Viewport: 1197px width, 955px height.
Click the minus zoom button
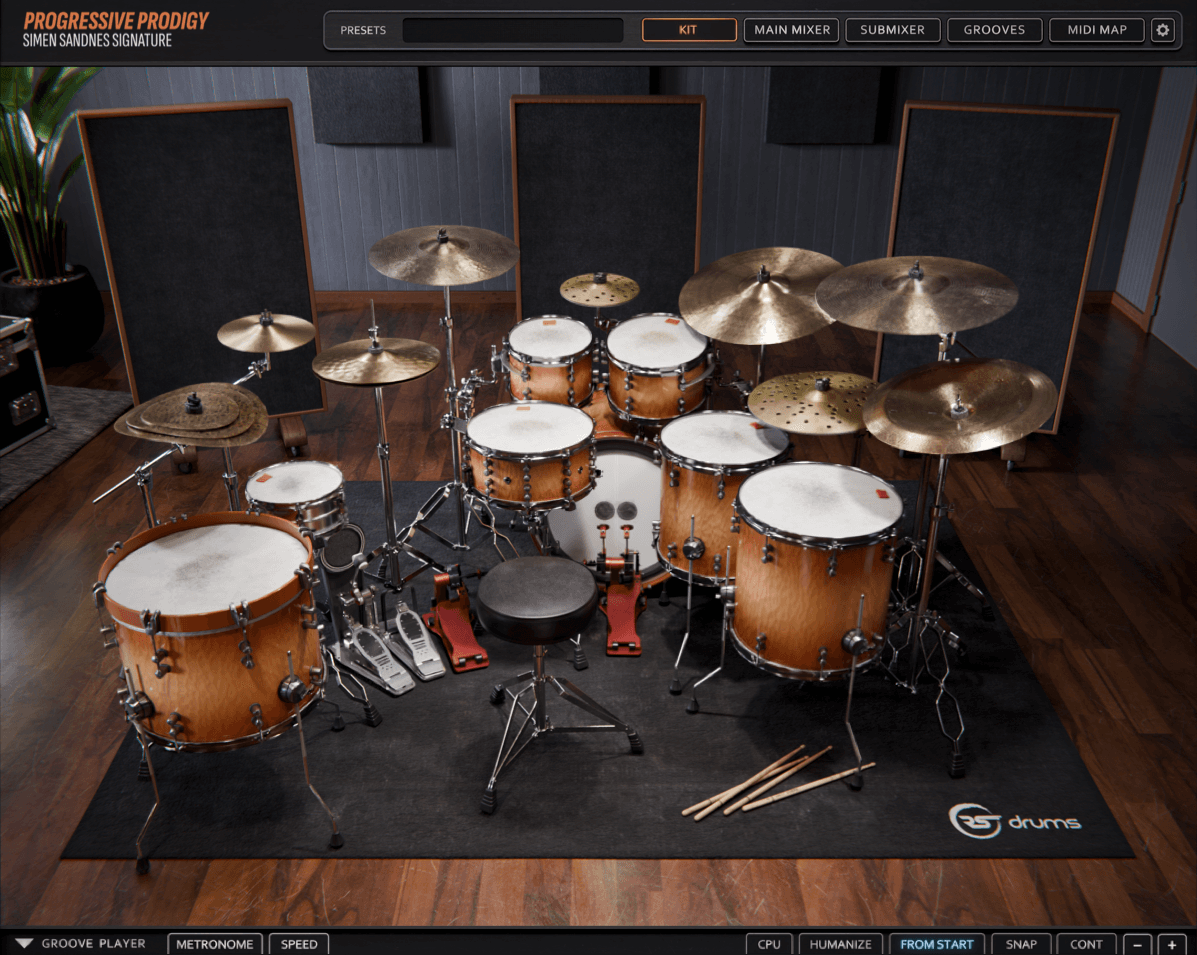tap(1137, 944)
